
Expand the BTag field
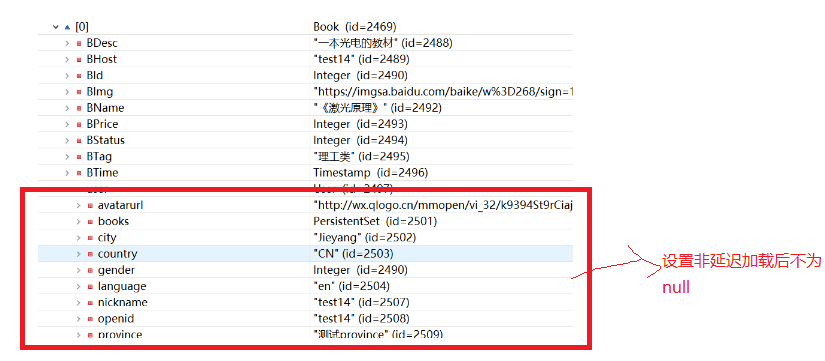(67, 157)
